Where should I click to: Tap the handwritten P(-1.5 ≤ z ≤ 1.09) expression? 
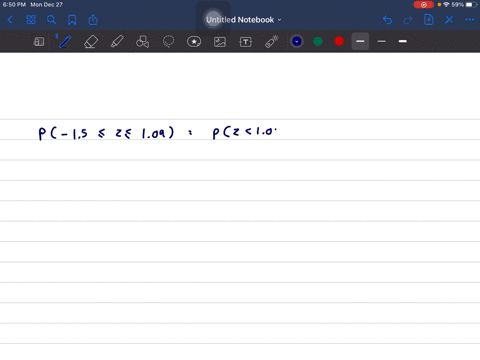(106, 133)
